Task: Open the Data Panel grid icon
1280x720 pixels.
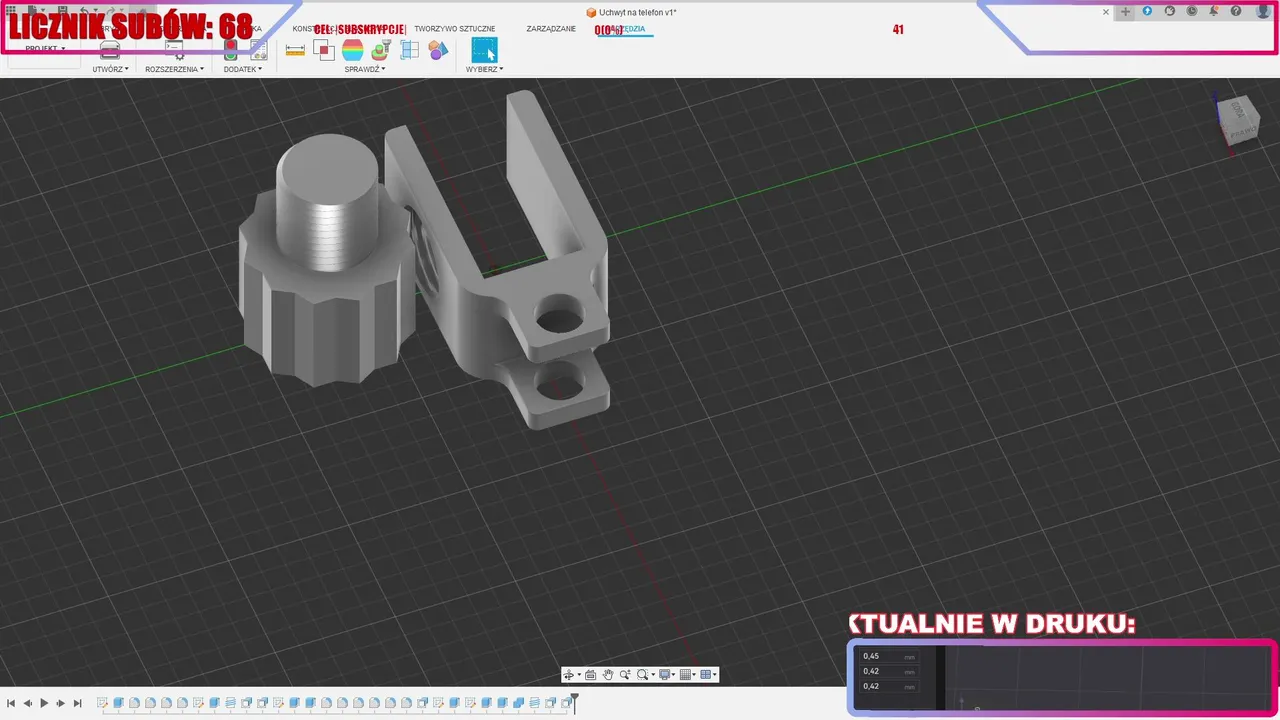Action: [x=10, y=10]
